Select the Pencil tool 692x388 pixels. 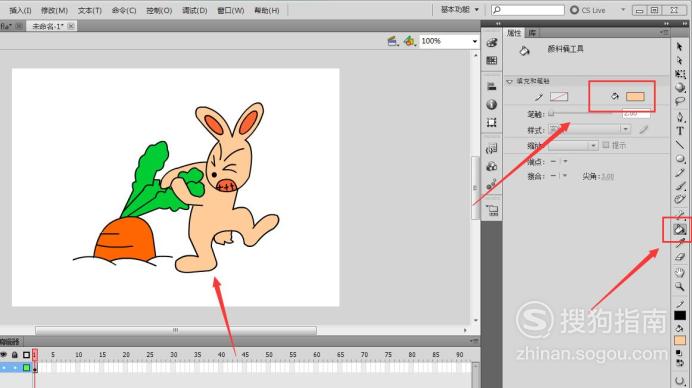680,173
